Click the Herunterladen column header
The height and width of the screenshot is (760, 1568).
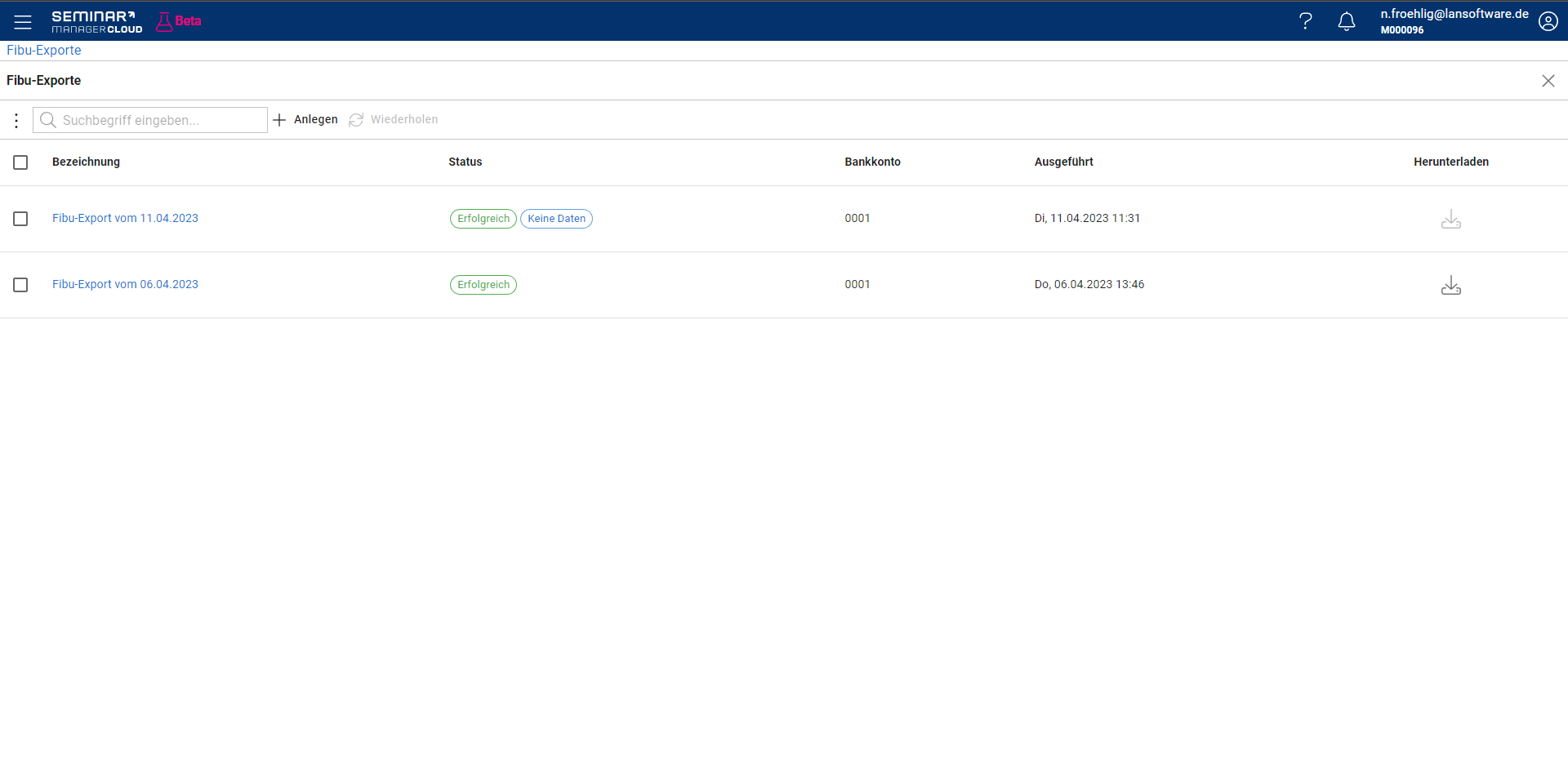point(1450,162)
